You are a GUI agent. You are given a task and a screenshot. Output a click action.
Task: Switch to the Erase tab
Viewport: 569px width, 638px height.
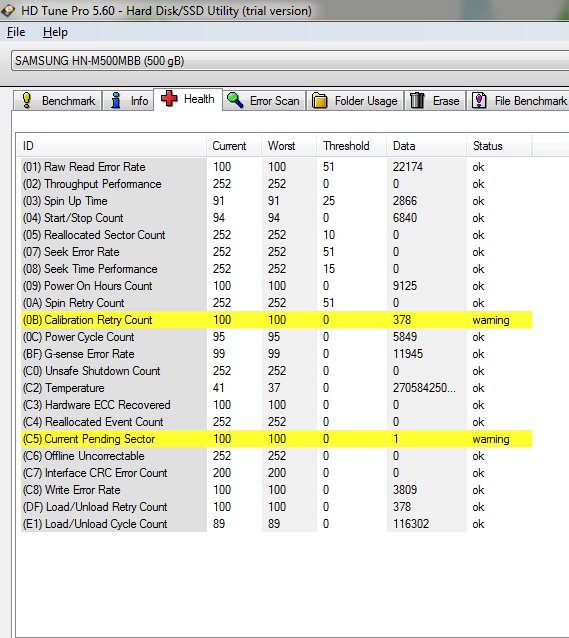(x=435, y=101)
